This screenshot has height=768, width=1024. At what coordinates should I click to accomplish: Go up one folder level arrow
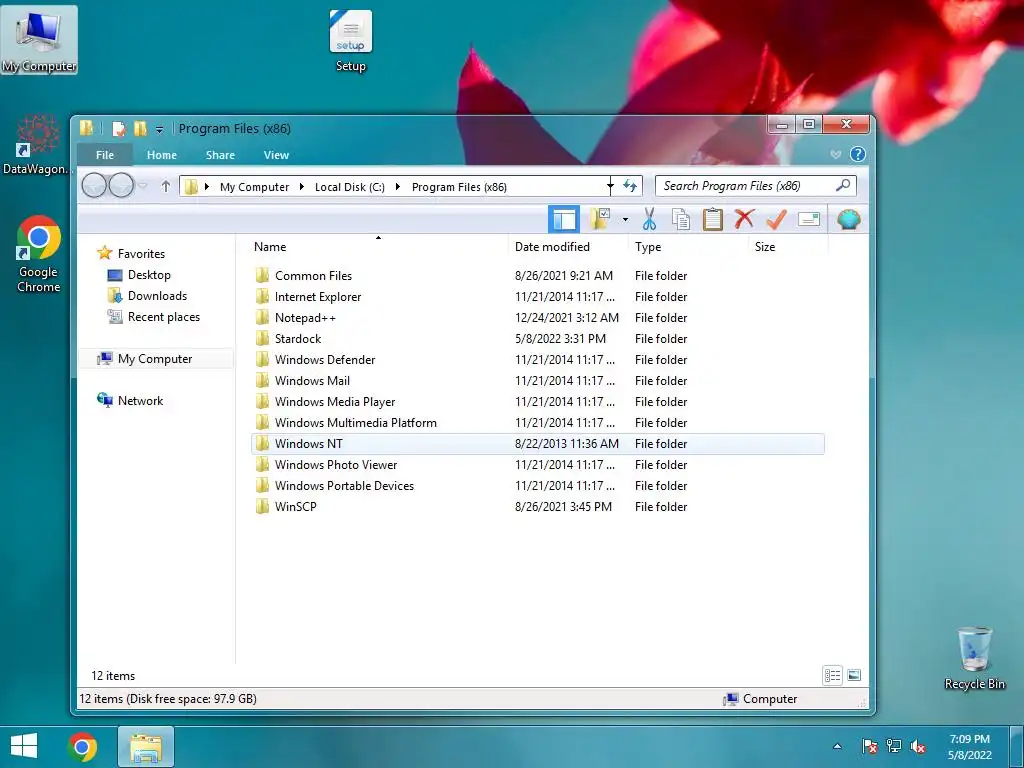166,187
